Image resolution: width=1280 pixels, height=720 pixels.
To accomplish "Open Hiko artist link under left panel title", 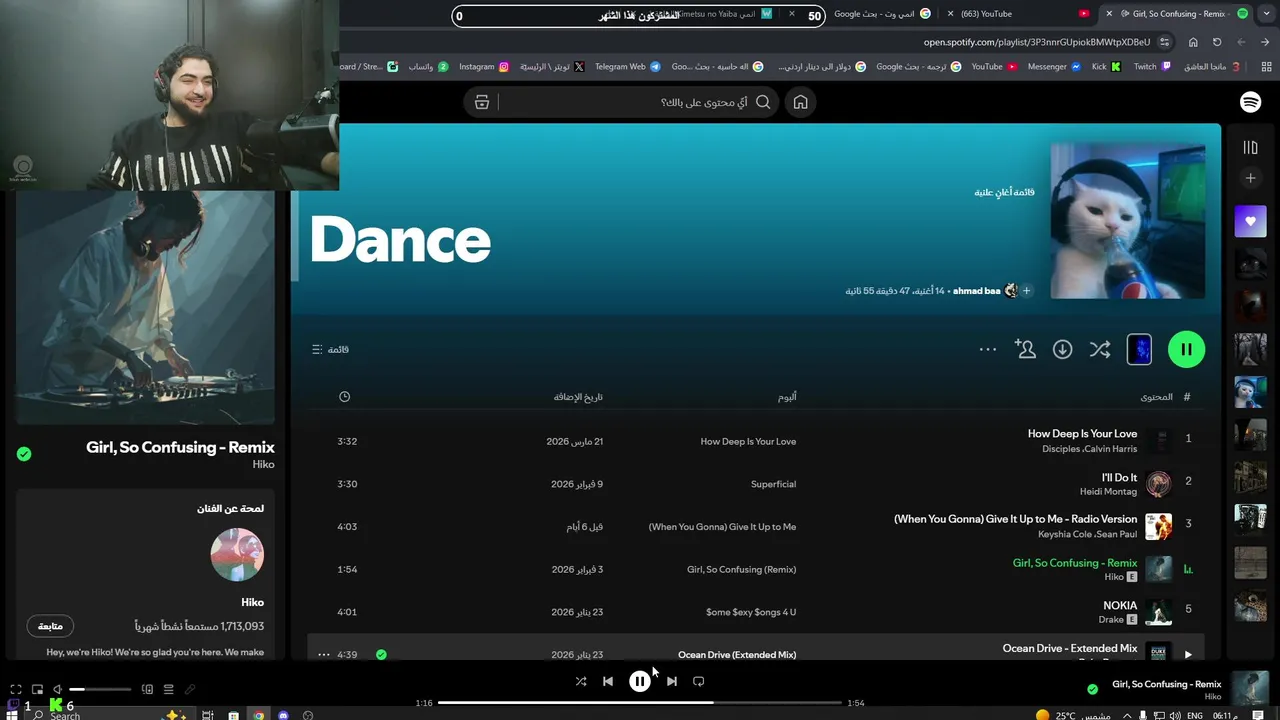I will [263, 464].
